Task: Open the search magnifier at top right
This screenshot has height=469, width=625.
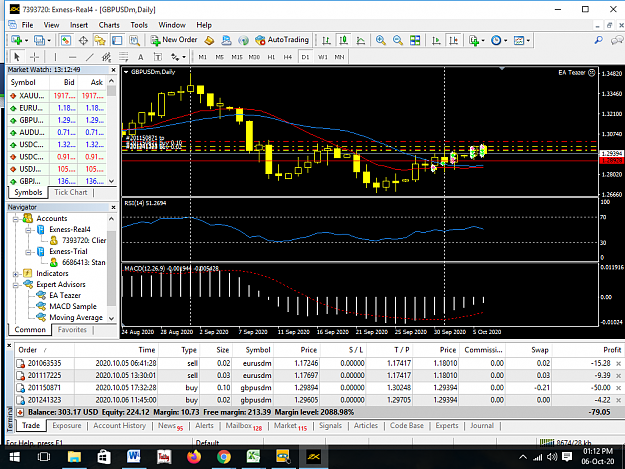Action: [598, 40]
